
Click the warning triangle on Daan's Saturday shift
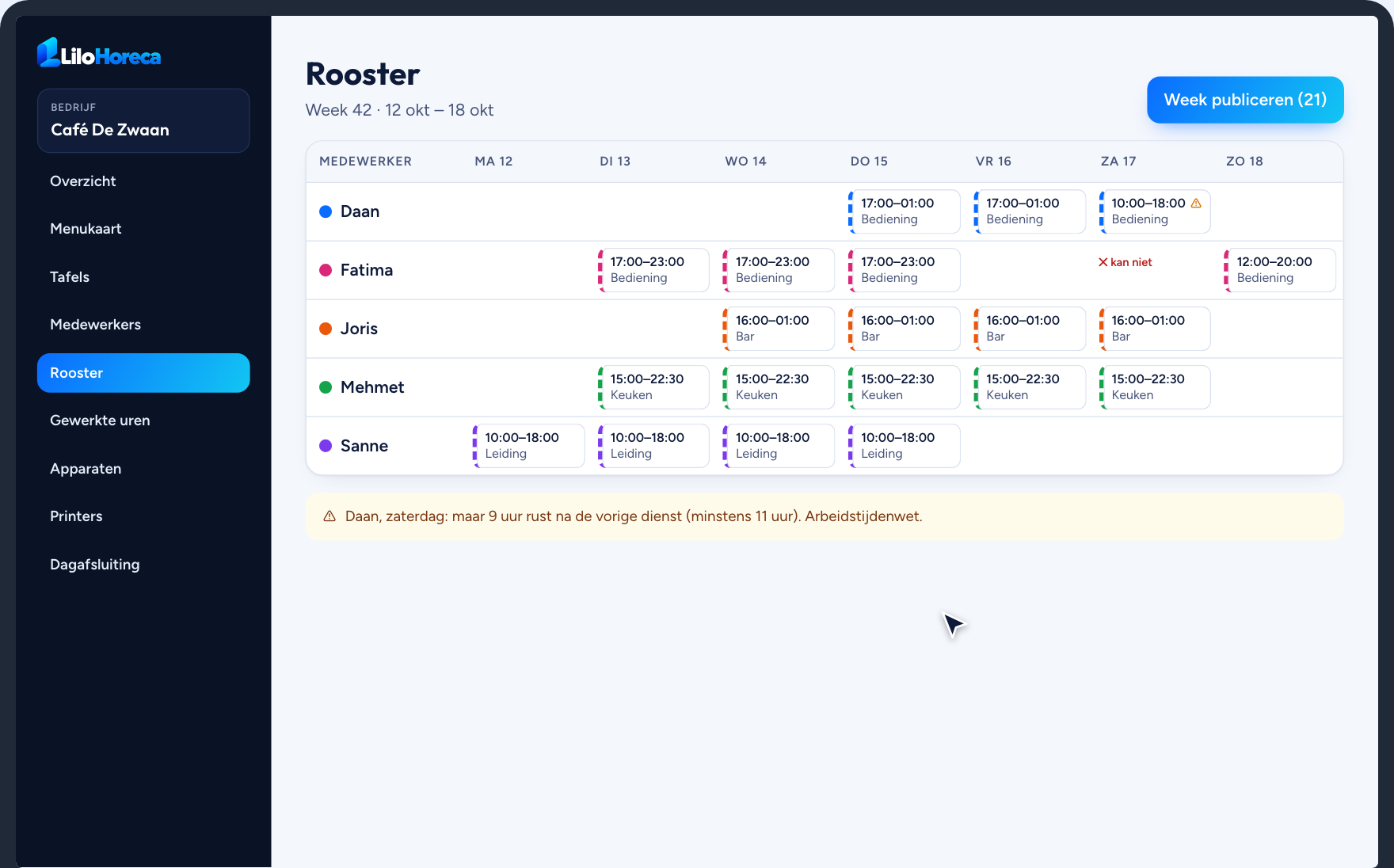point(1196,204)
